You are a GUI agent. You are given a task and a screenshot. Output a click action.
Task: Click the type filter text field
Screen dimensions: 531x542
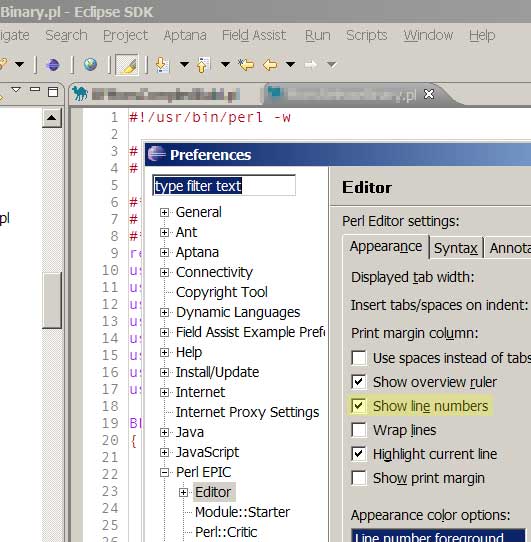coord(224,186)
